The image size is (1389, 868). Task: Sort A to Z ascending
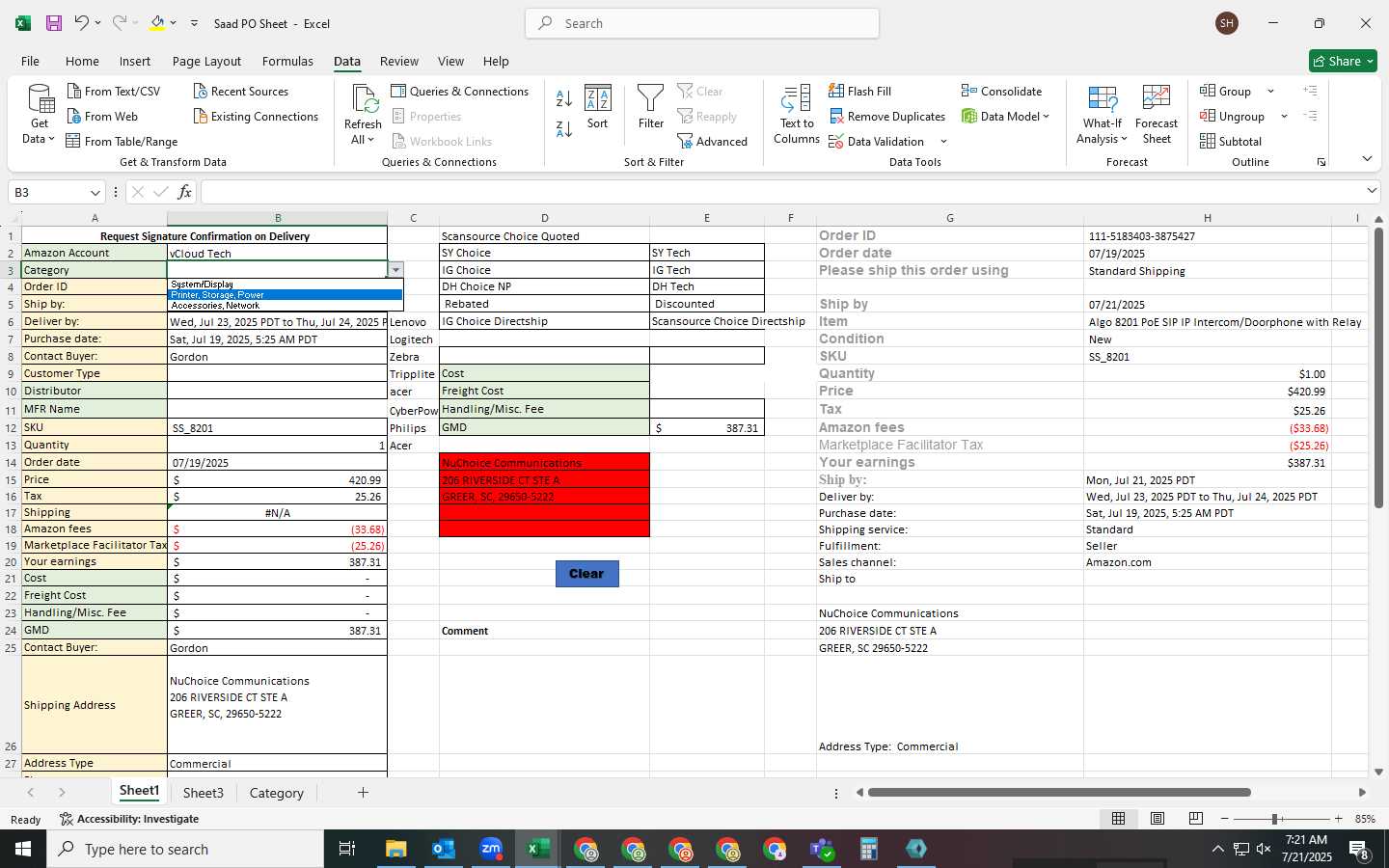564,98
